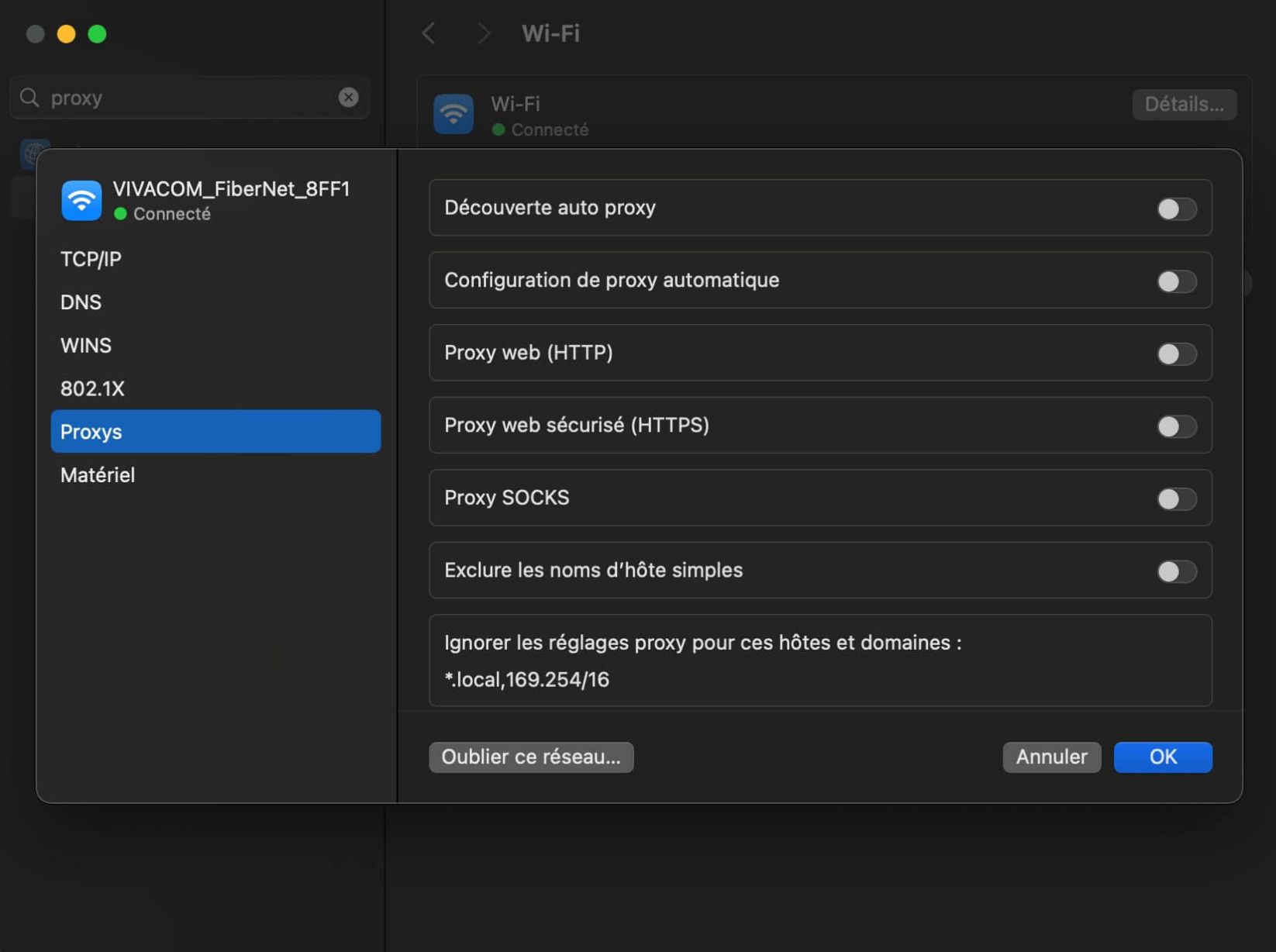Click the VIVACOM Wi-Fi network icon

pos(81,200)
